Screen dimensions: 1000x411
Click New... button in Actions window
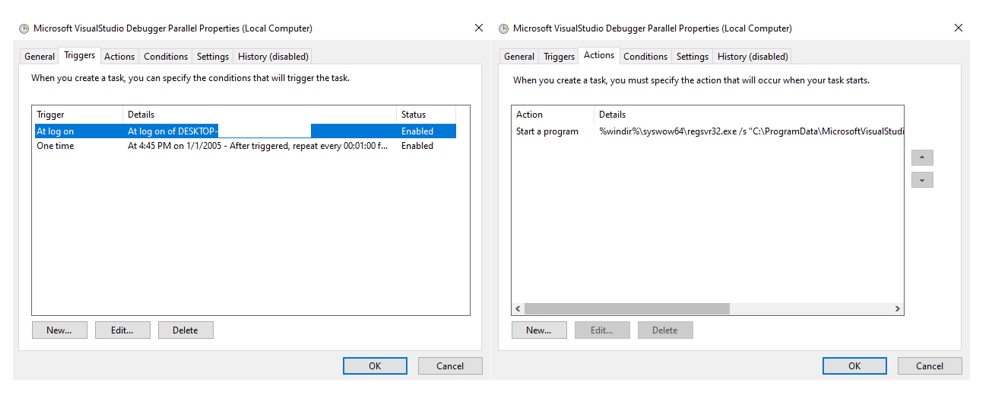(x=538, y=330)
